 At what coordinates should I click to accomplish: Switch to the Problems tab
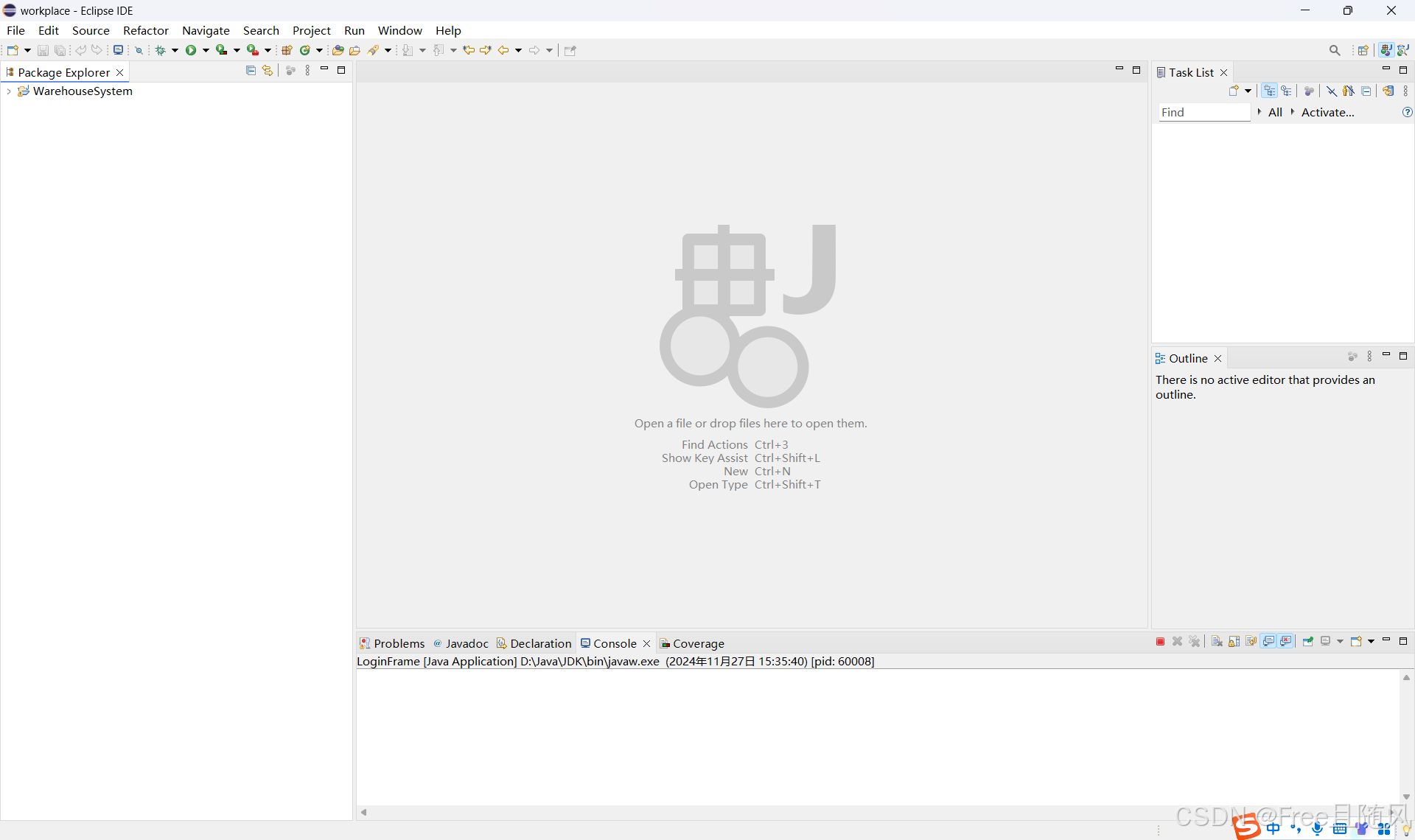[392, 643]
